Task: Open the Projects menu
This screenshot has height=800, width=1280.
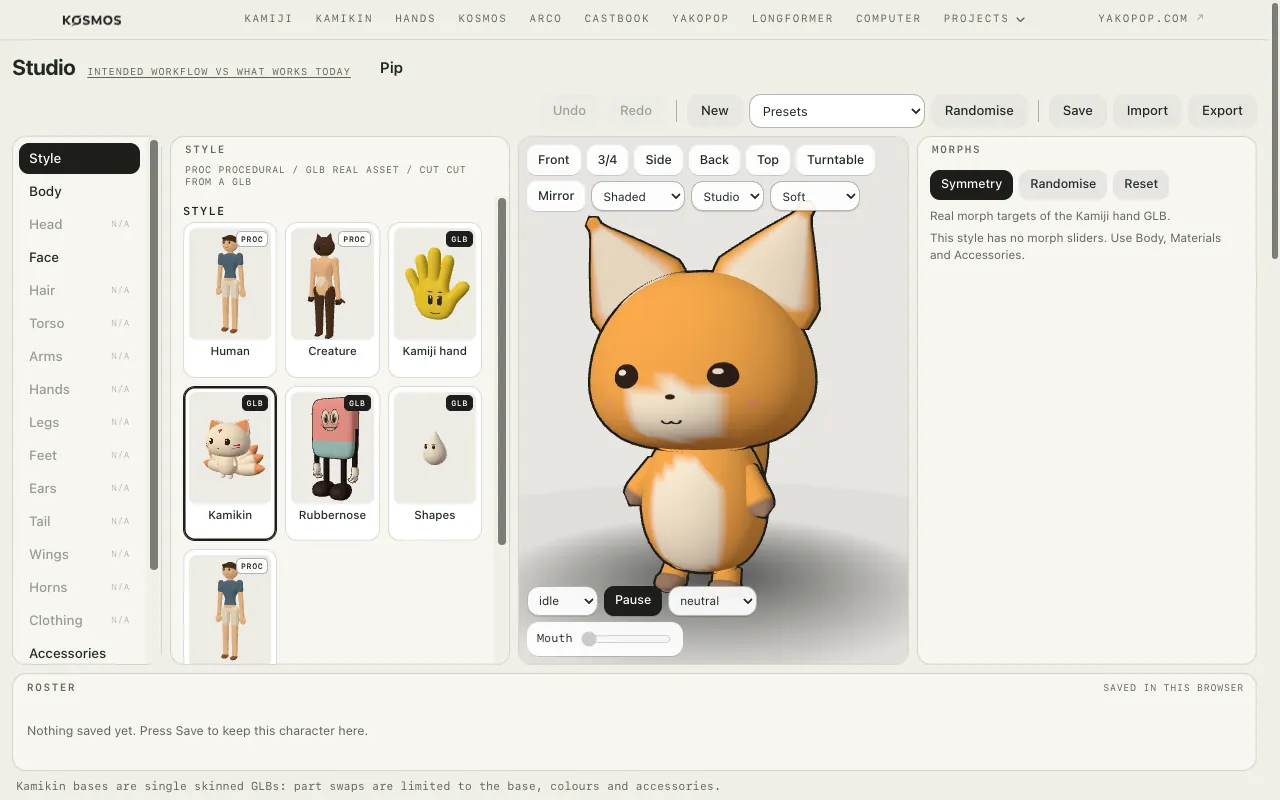Action: pyautogui.click(x=984, y=19)
